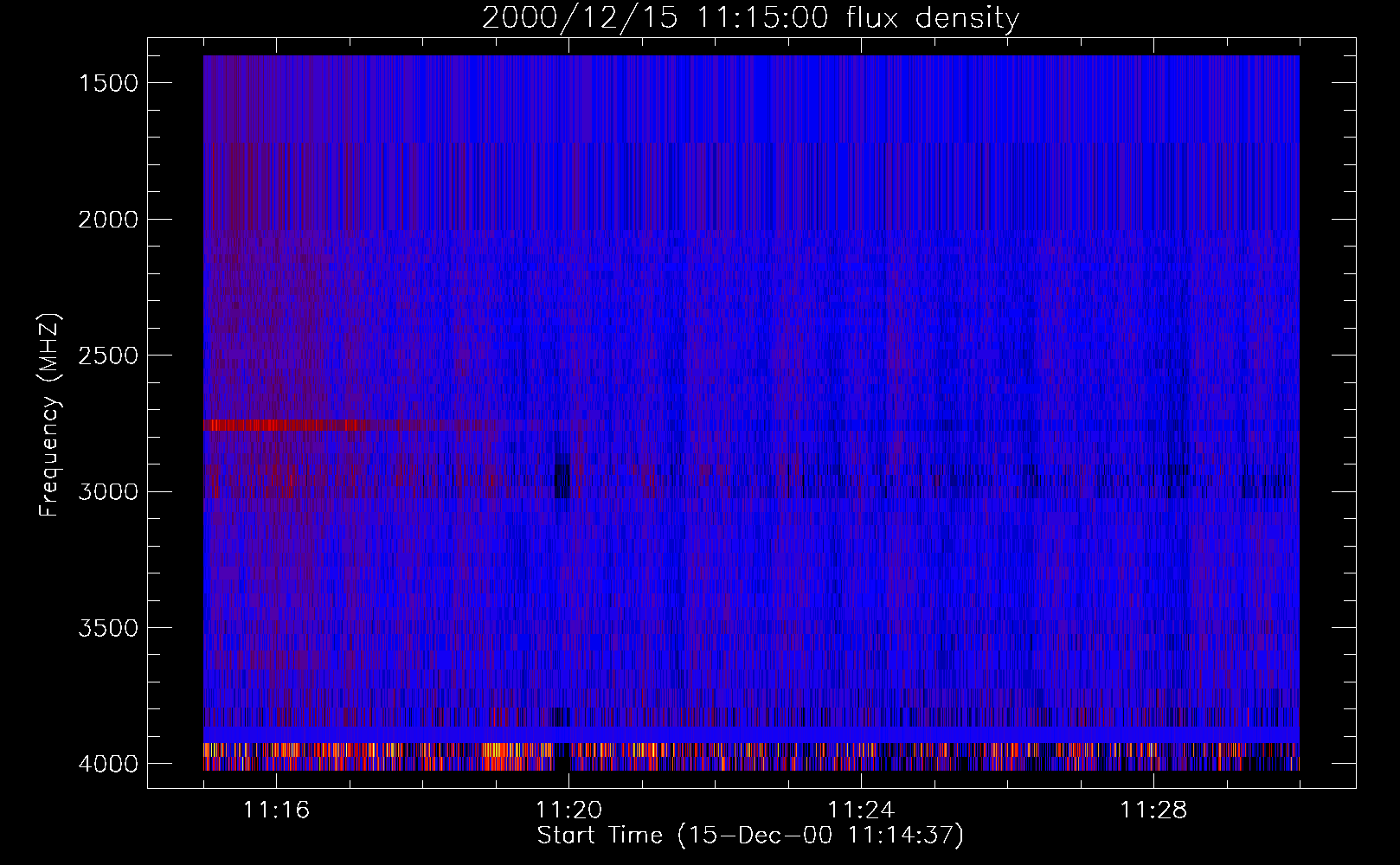
Task: Click the plot title '2000/12/15 11:15:00 flux density'
Action: [x=750, y=17]
